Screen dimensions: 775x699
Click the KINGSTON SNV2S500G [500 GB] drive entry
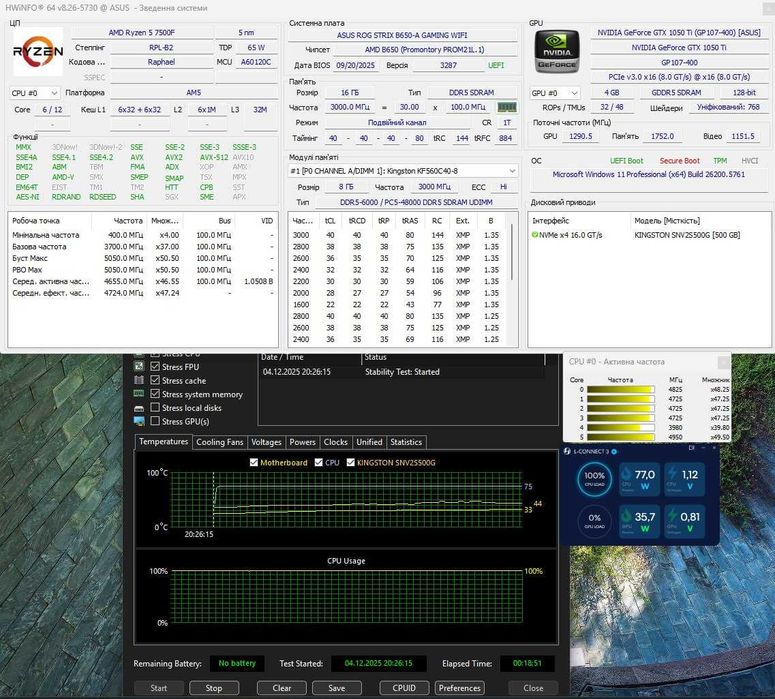(687, 235)
